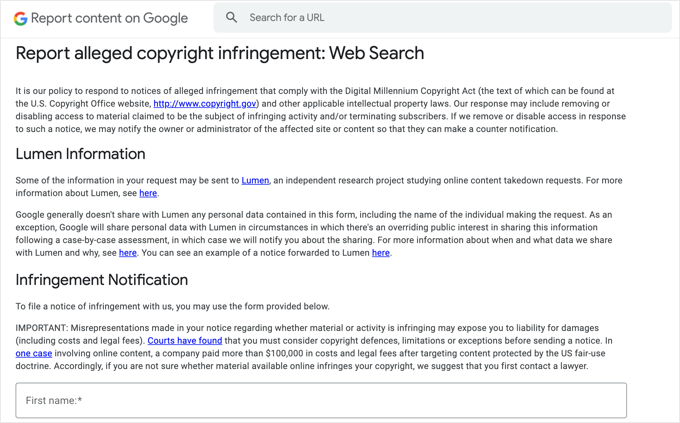Open "here" link for example forwarded notice
This screenshot has width=680, height=423.
381,253
